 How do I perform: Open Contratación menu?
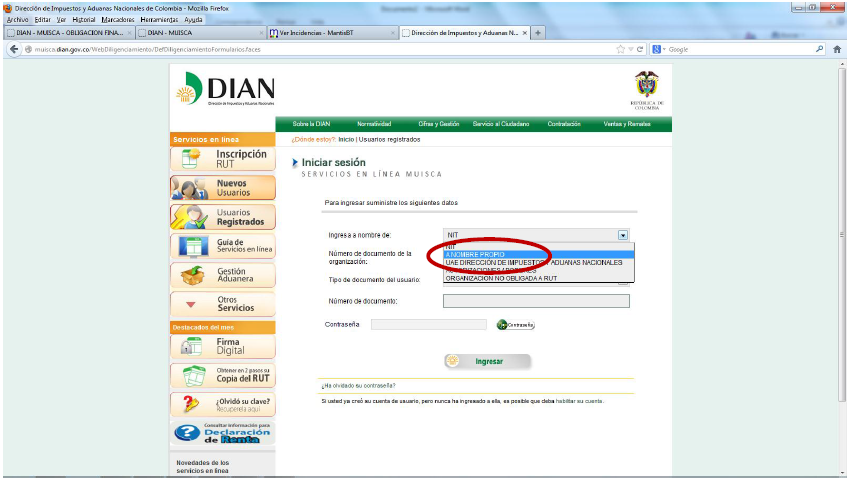pos(564,124)
